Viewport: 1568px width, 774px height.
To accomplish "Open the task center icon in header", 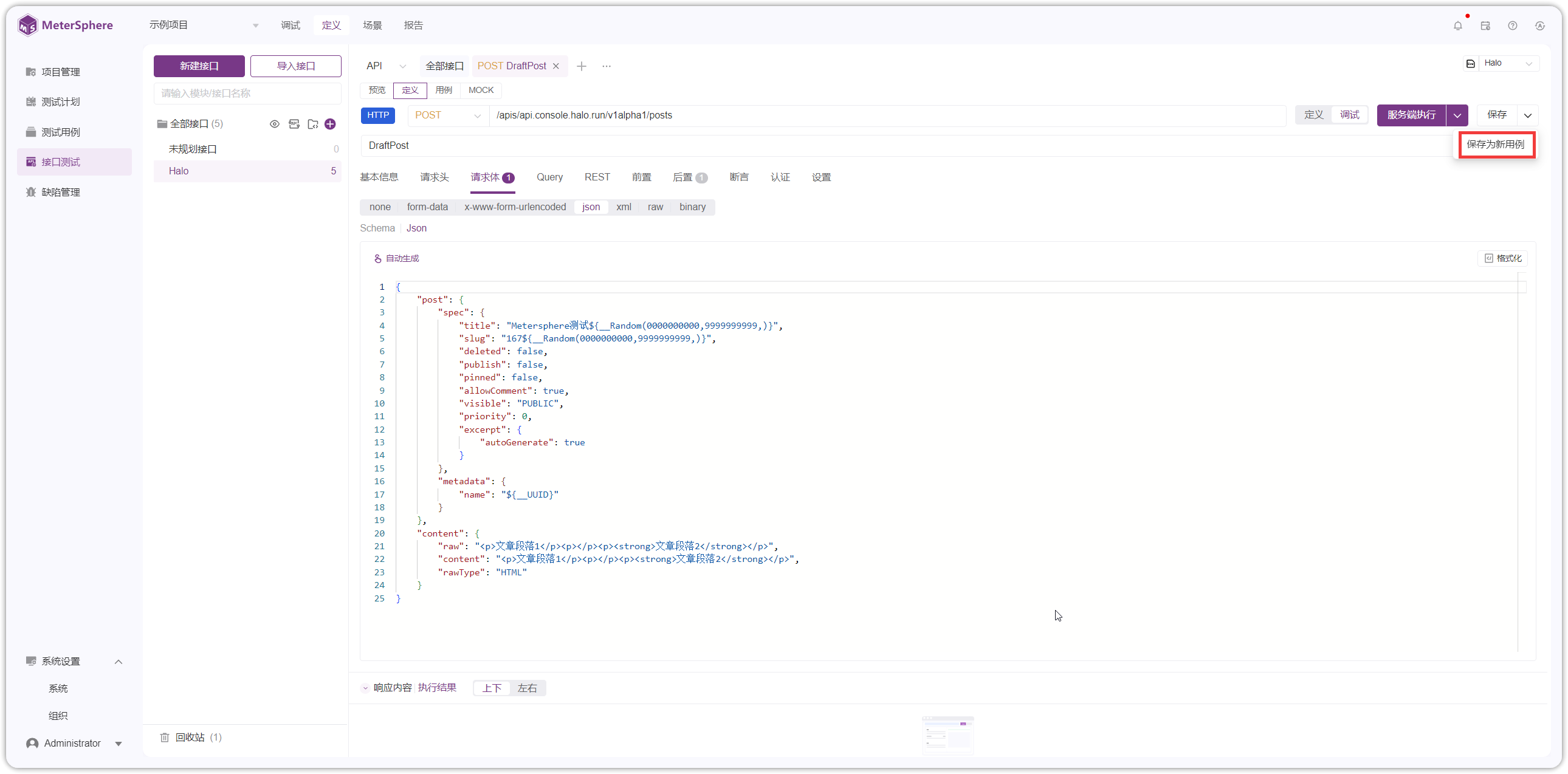I will tap(1485, 26).
